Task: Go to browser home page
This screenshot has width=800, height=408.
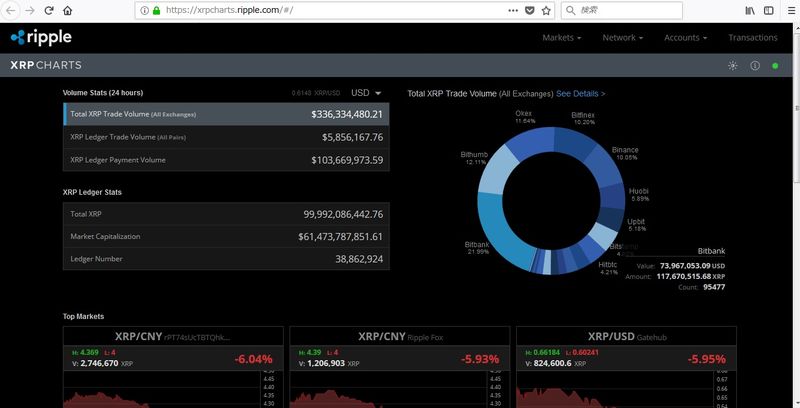Action: point(67,10)
